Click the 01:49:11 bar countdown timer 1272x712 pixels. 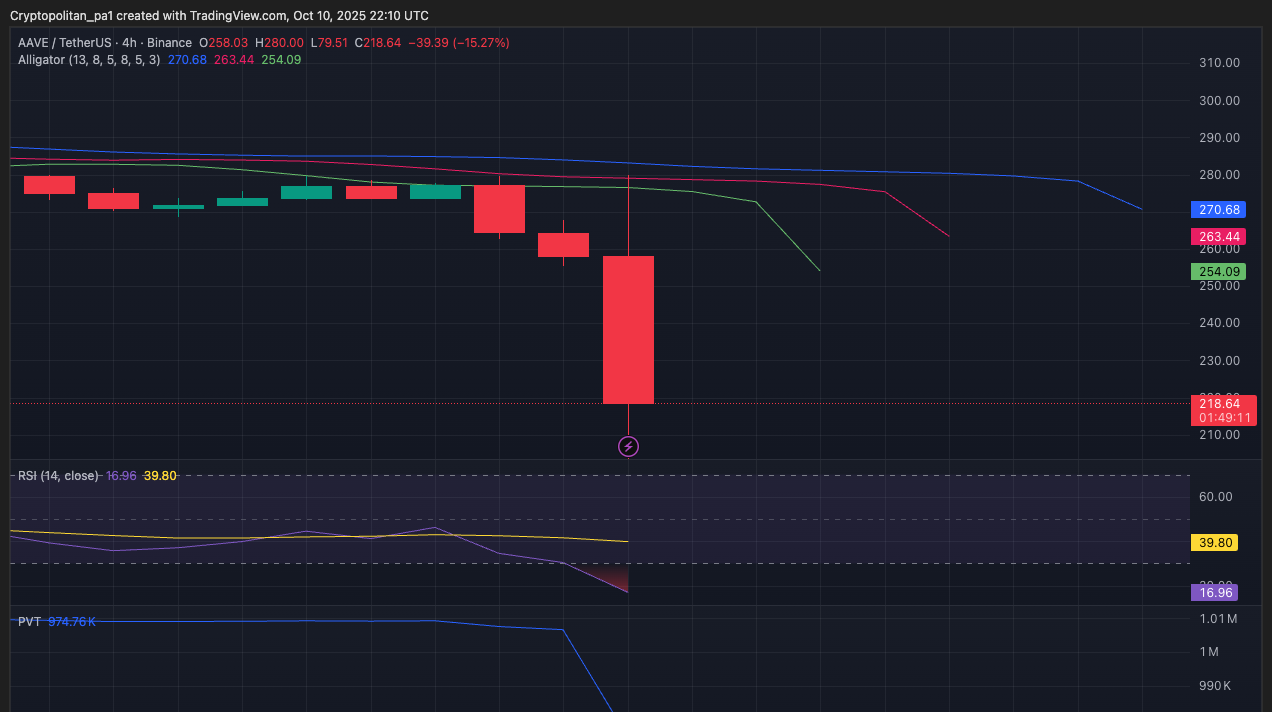[1224, 418]
